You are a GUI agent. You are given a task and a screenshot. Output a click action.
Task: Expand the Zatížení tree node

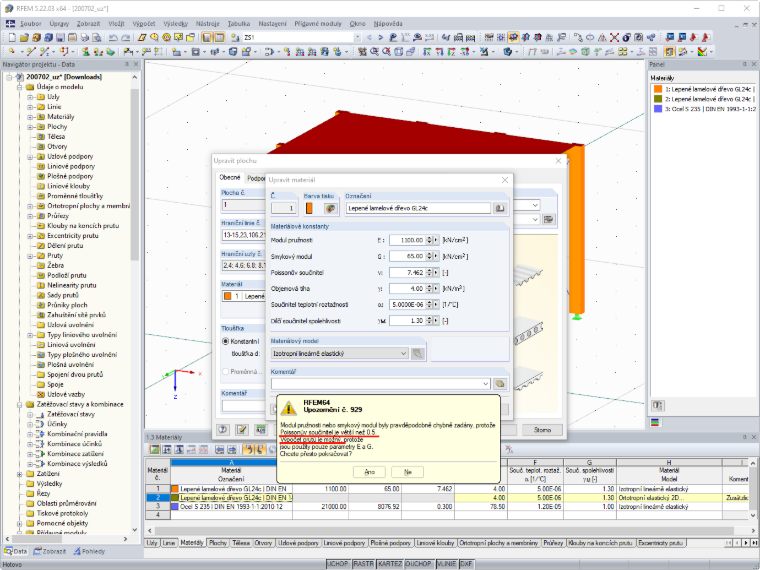pos(19,474)
